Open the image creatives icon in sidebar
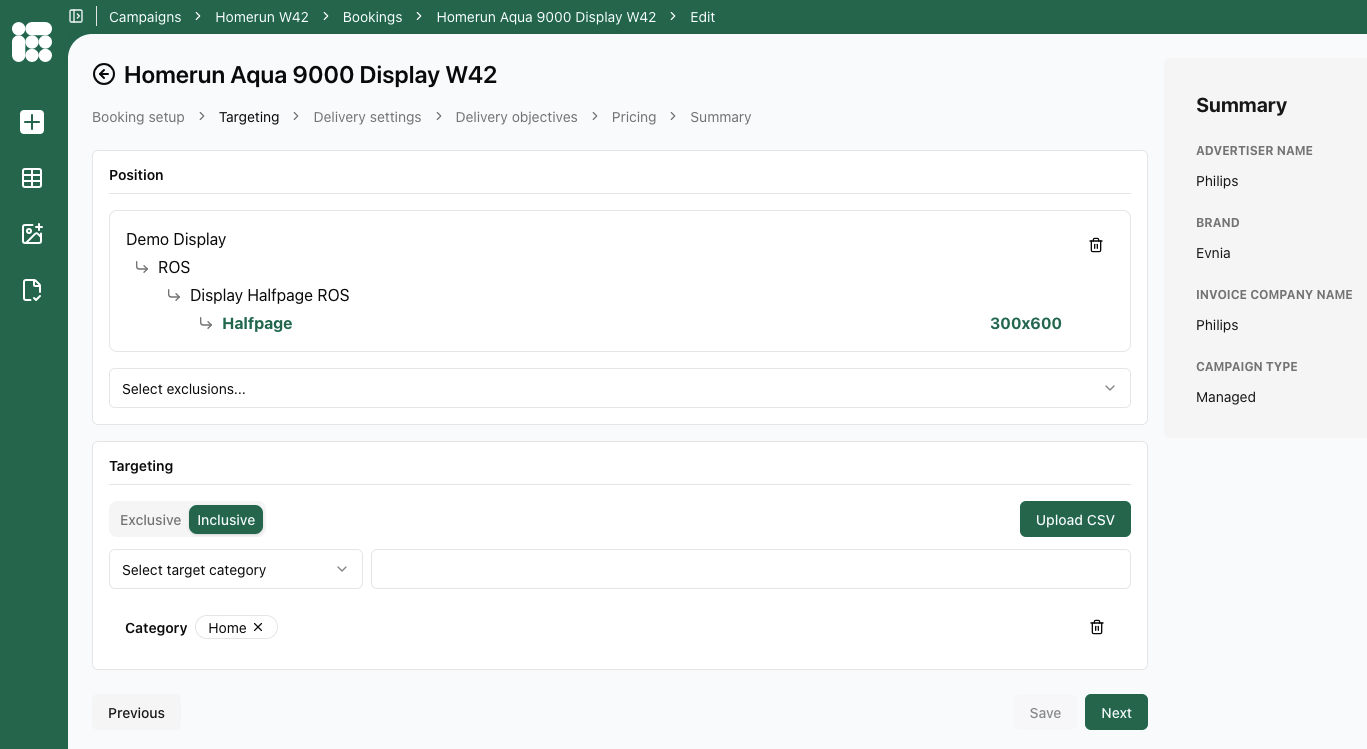 [32, 234]
